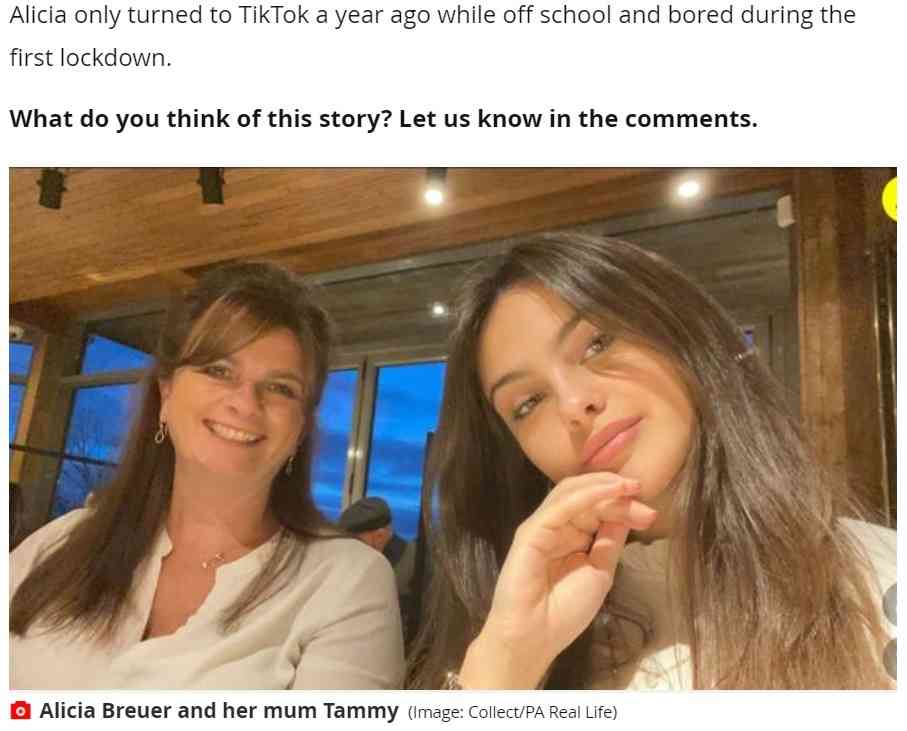Click the phrase 'Let us know in the comments.'
Screen dimensions: 907x731
(x=578, y=119)
